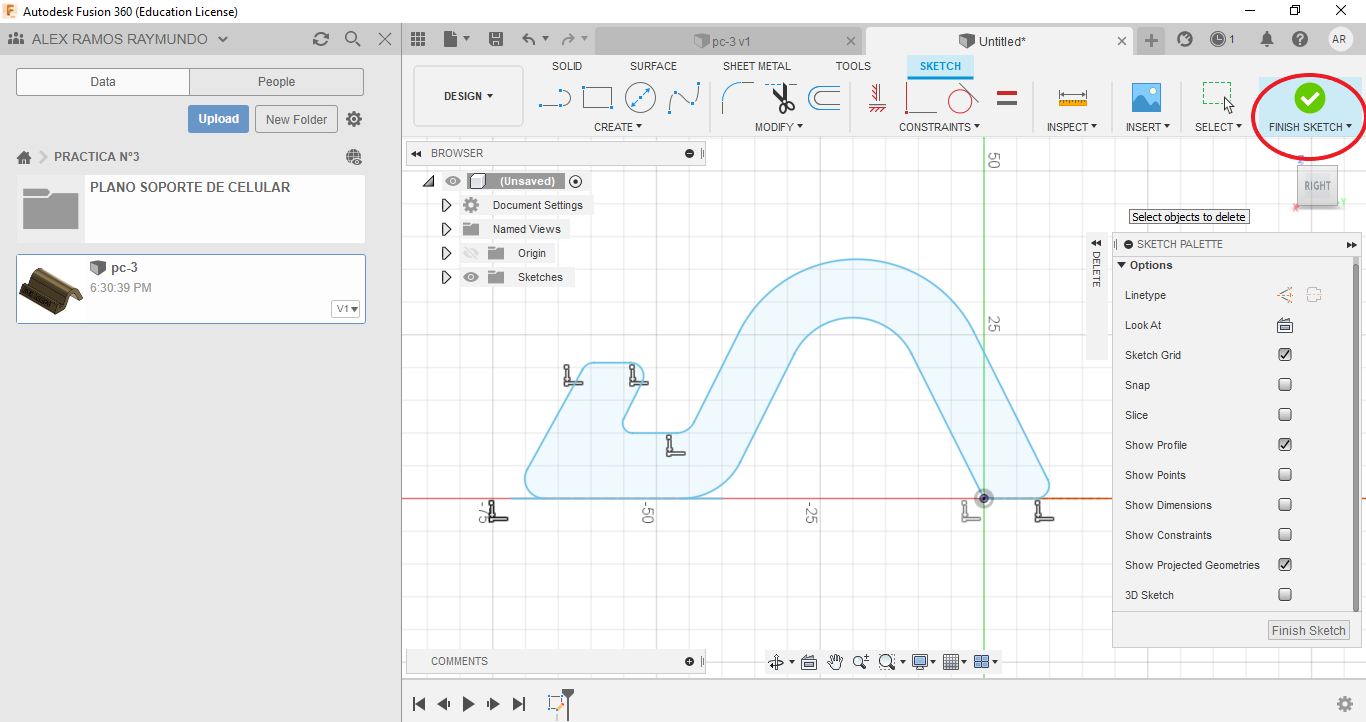Image resolution: width=1366 pixels, height=722 pixels.
Task: Click the Look At icon in Sketch Palette
Action: (x=1285, y=325)
